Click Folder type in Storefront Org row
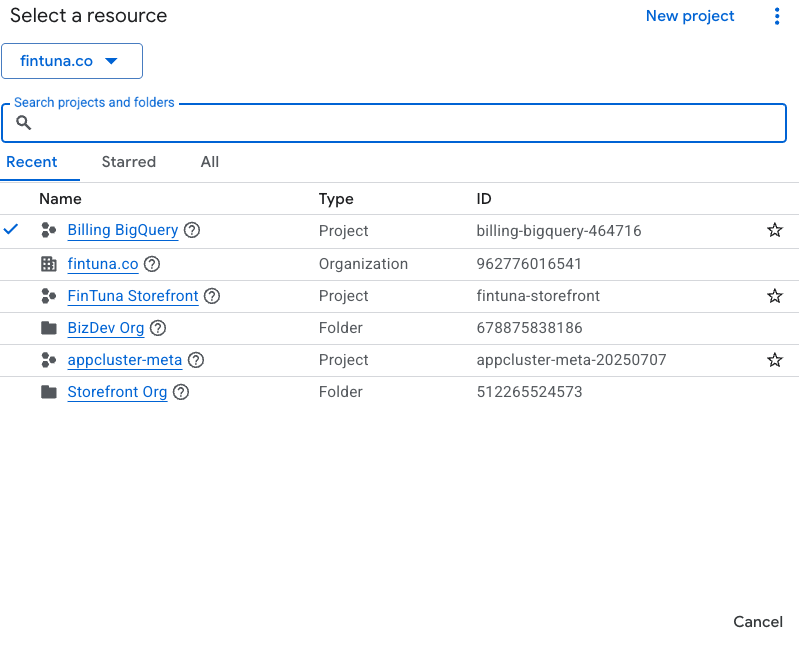 point(340,392)
